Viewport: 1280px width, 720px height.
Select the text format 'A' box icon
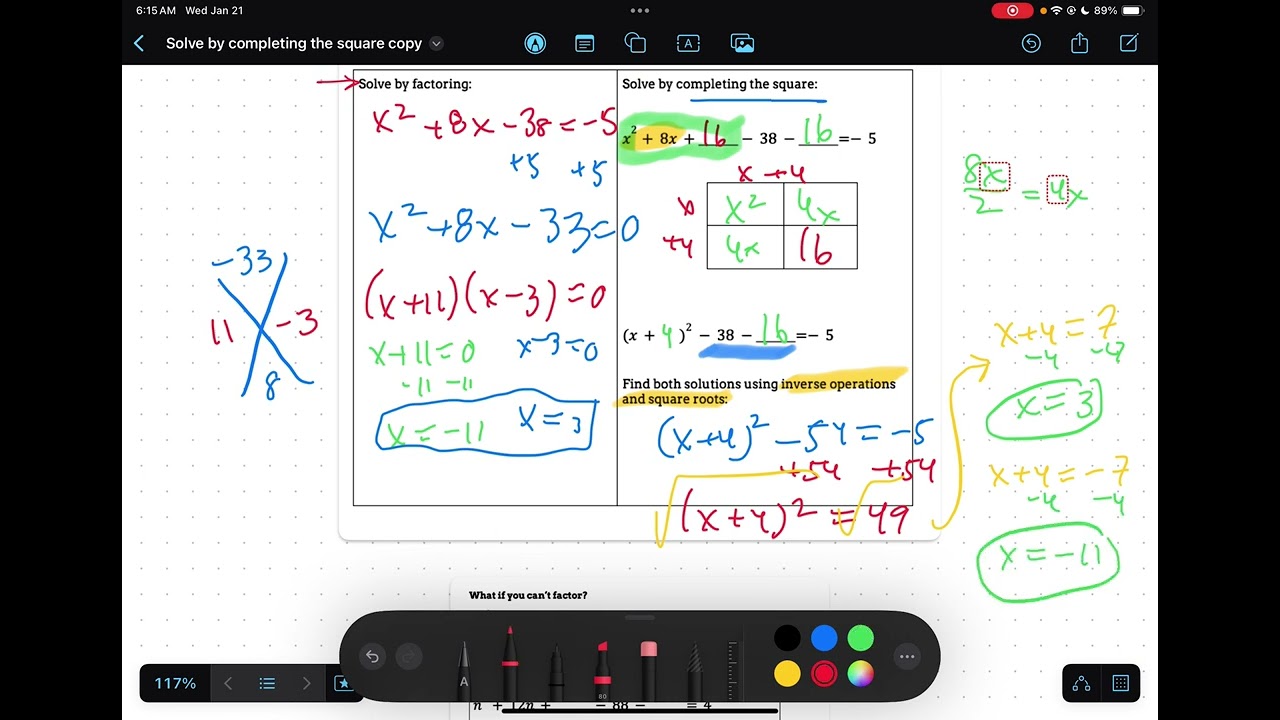[687, 43]
